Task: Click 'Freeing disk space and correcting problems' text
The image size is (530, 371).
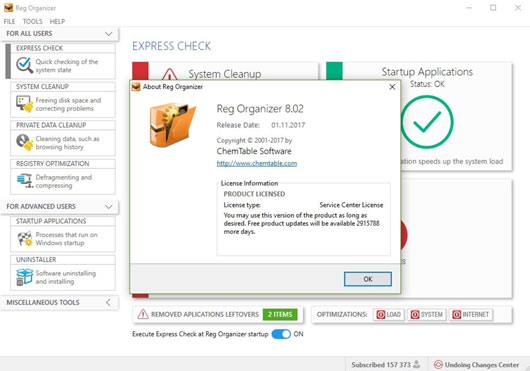Action: point(68,104)
